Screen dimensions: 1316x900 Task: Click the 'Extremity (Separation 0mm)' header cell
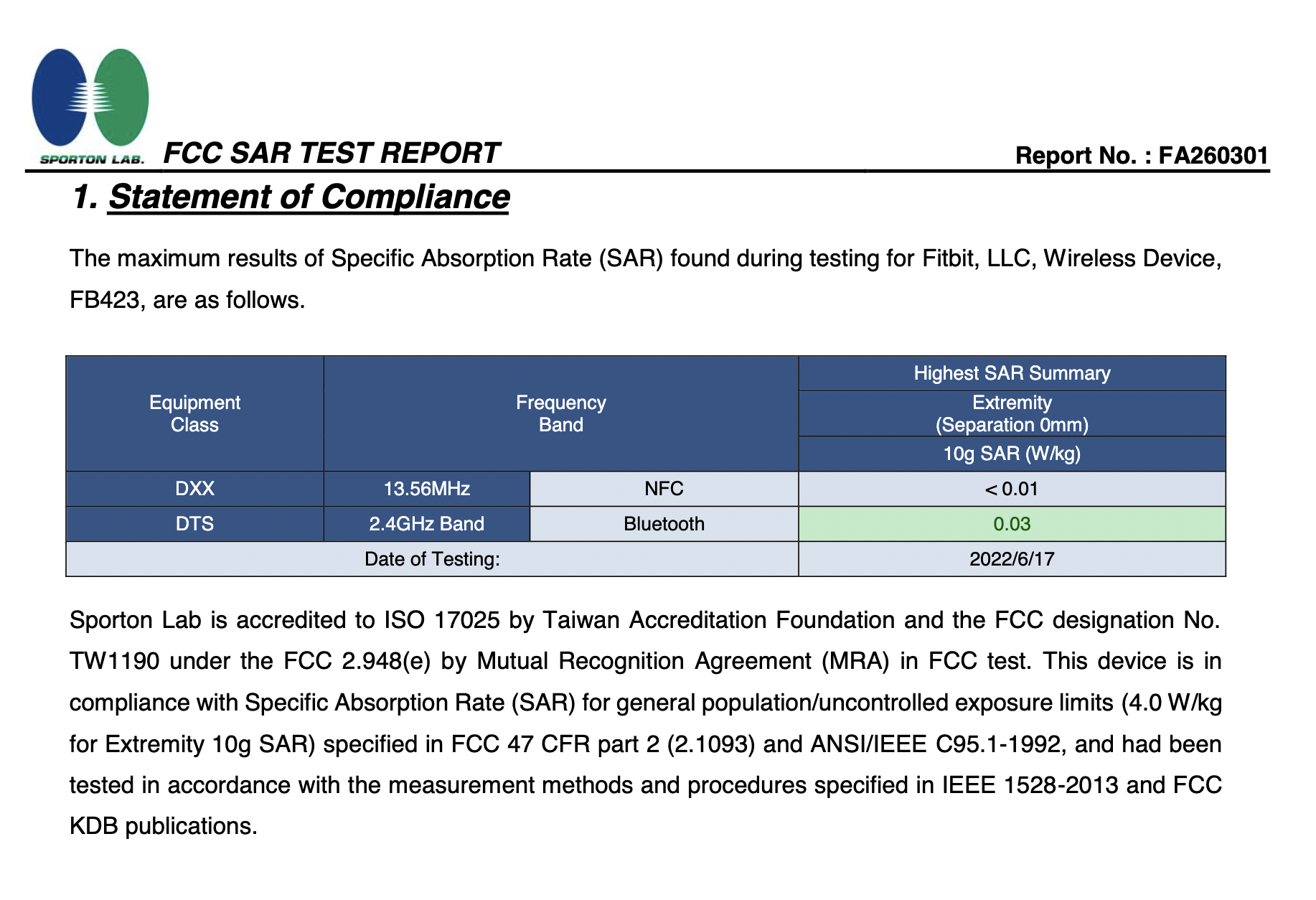(x=1012, y=413)
